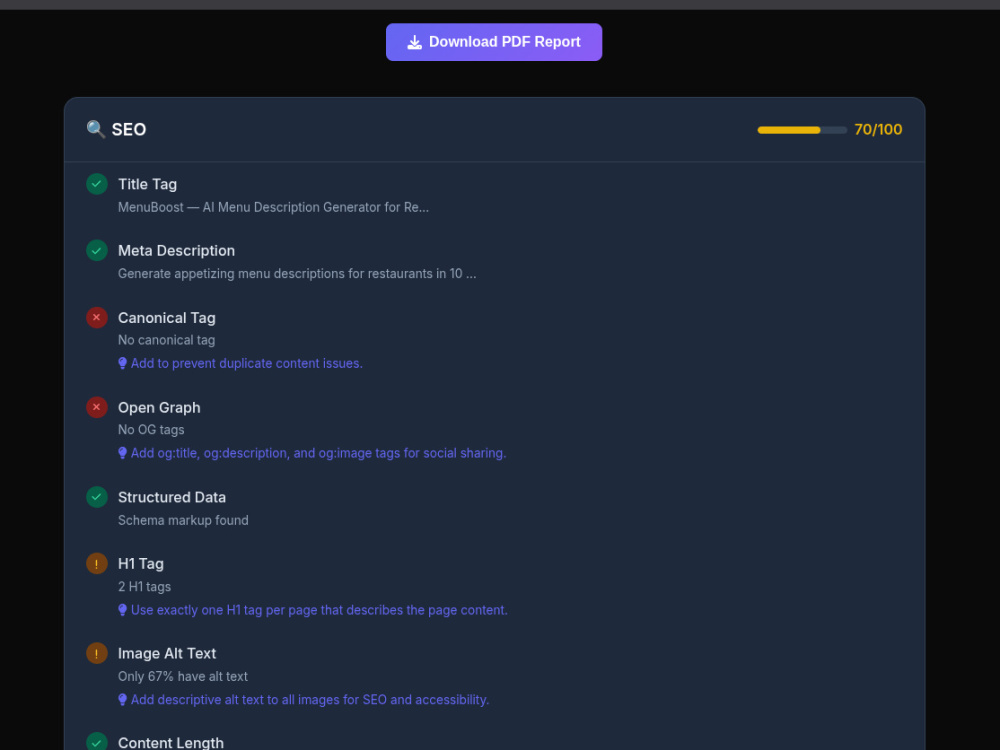
Task: Select the 'No canonical tag' text
Action: coord(166,341)
